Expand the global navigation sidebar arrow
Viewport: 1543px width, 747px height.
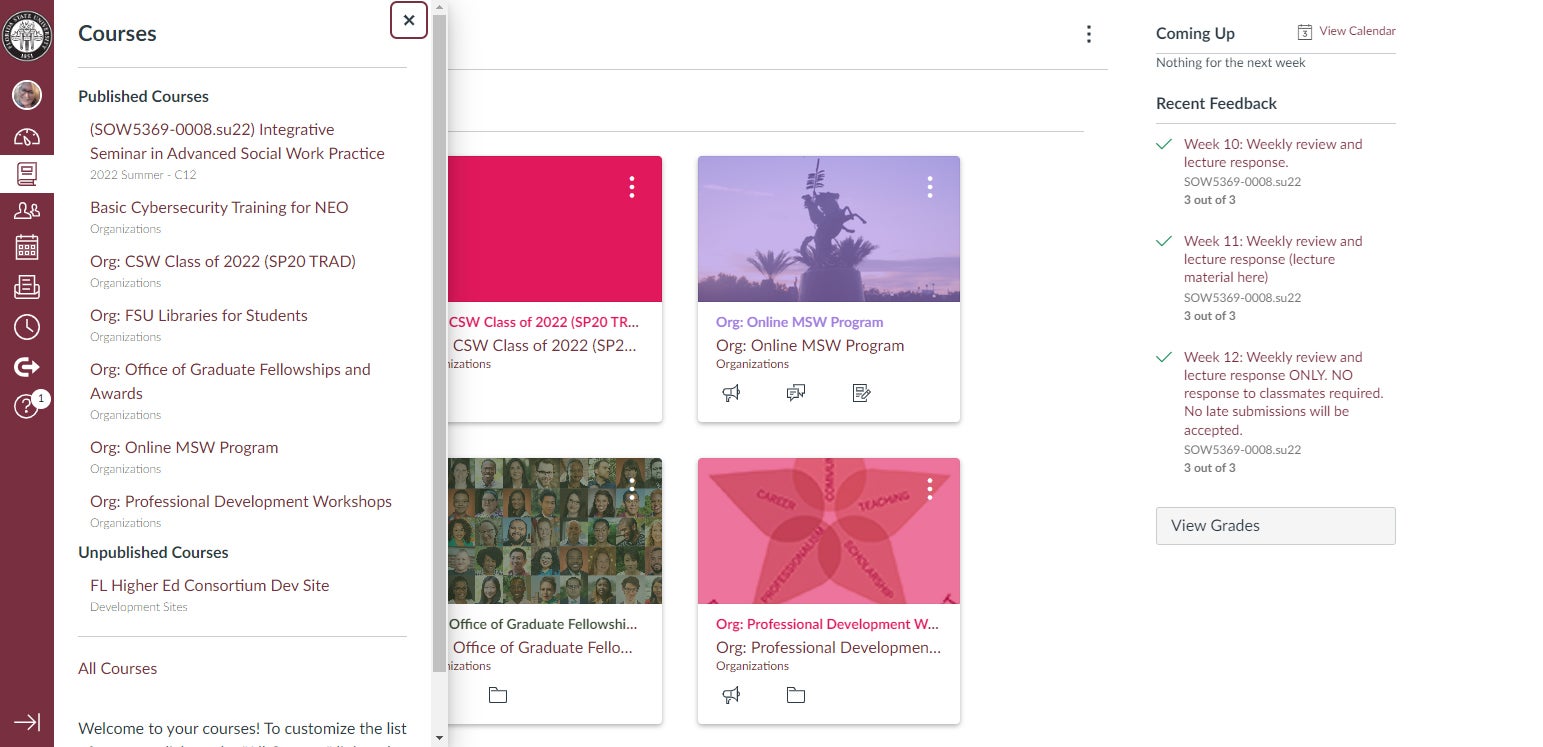[27, 722]
